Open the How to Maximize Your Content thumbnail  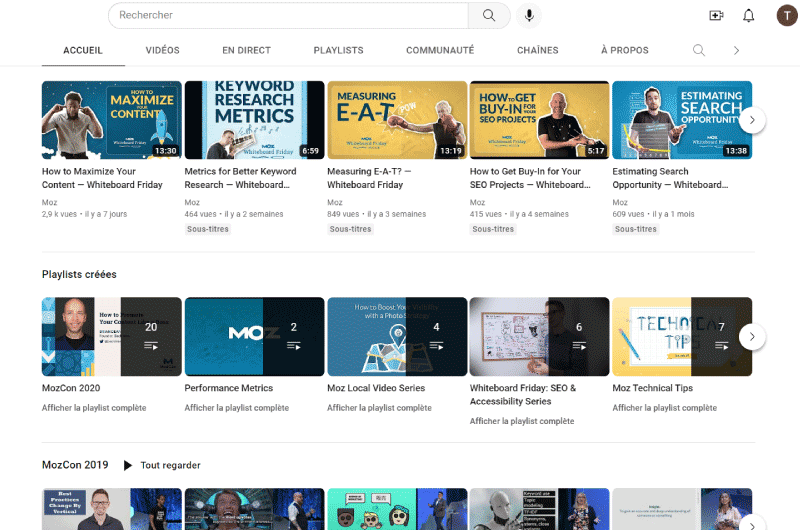coord(112,120)
